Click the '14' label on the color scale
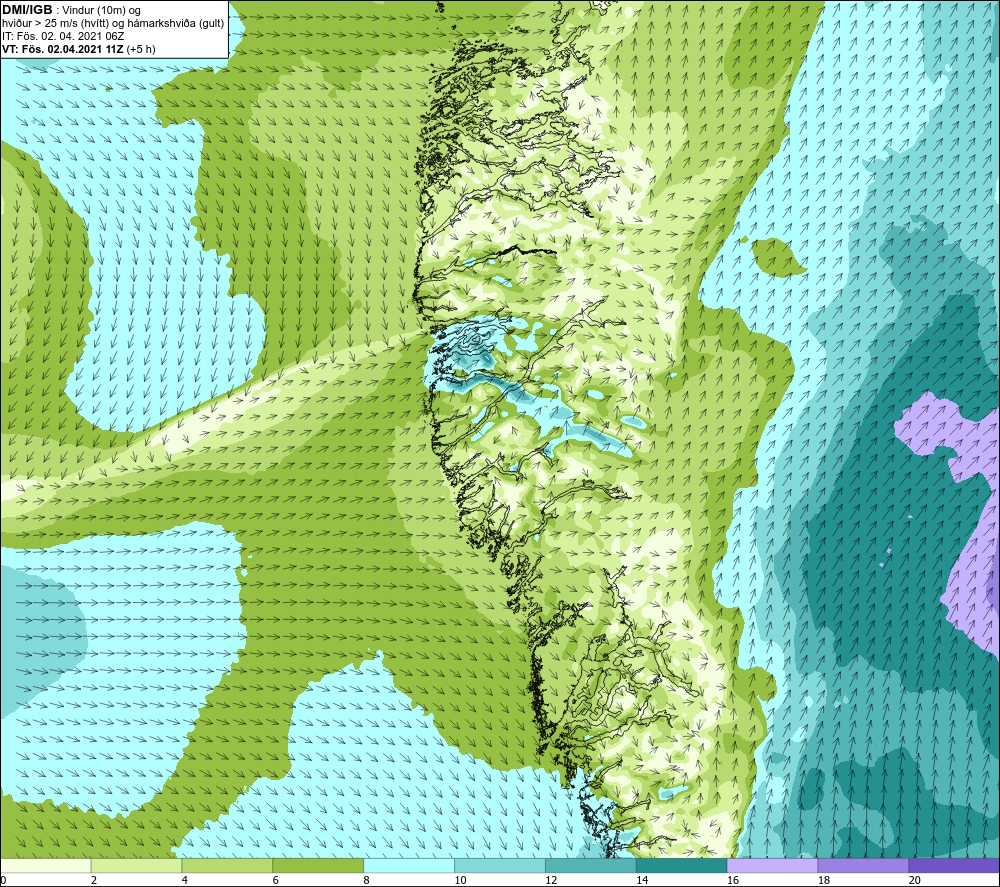1000x887 pixels. 642,880
